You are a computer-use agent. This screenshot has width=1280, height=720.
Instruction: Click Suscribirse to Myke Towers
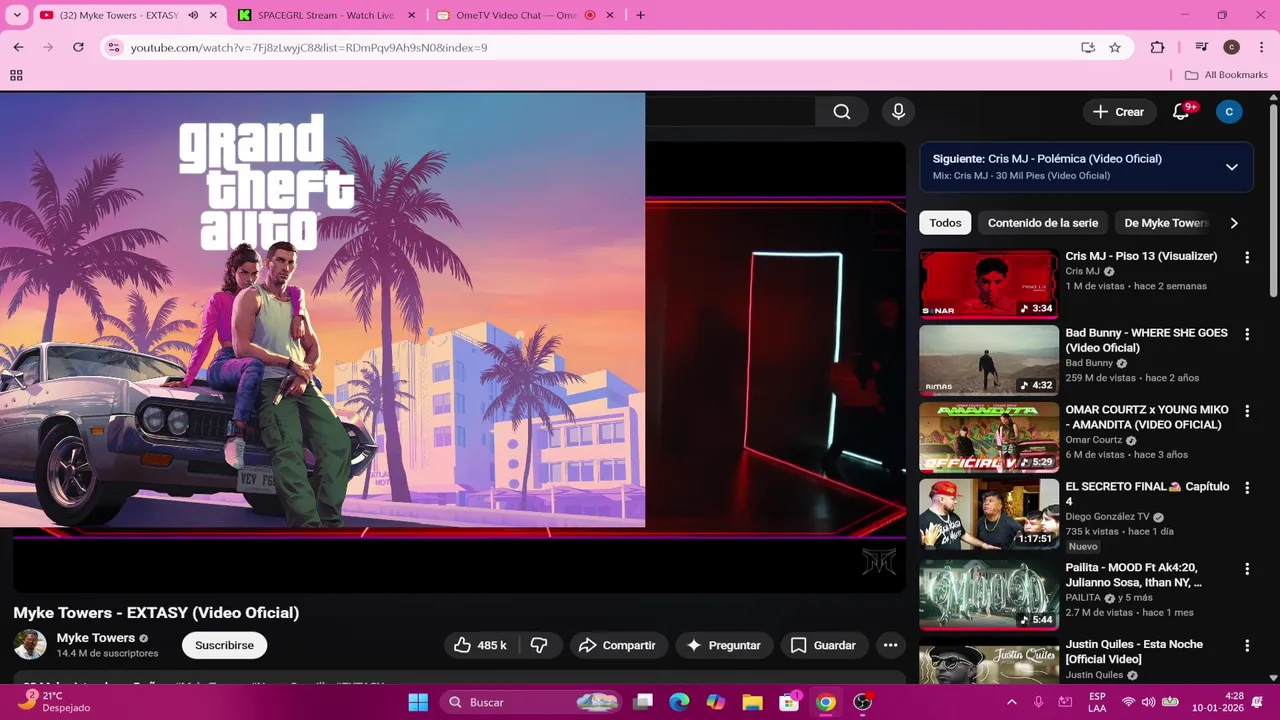coord(224,645)
